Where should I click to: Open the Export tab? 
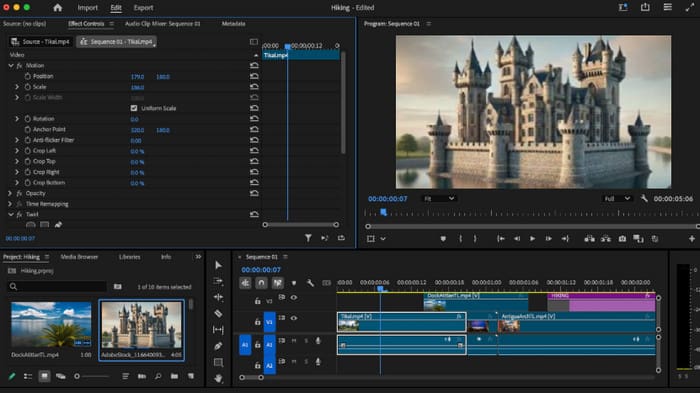coord(143,8)
